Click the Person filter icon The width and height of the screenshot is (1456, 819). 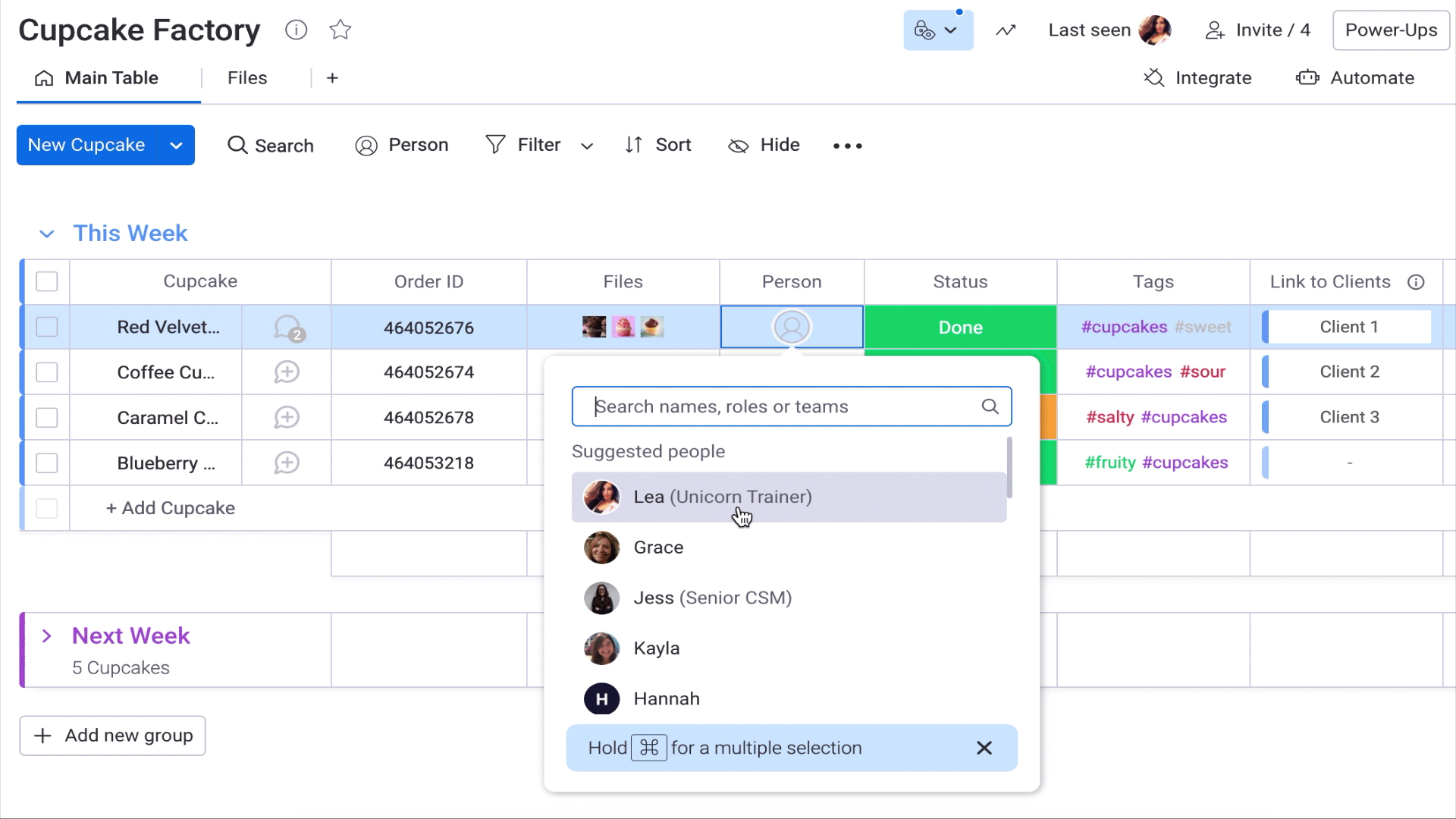pos(367,145)
